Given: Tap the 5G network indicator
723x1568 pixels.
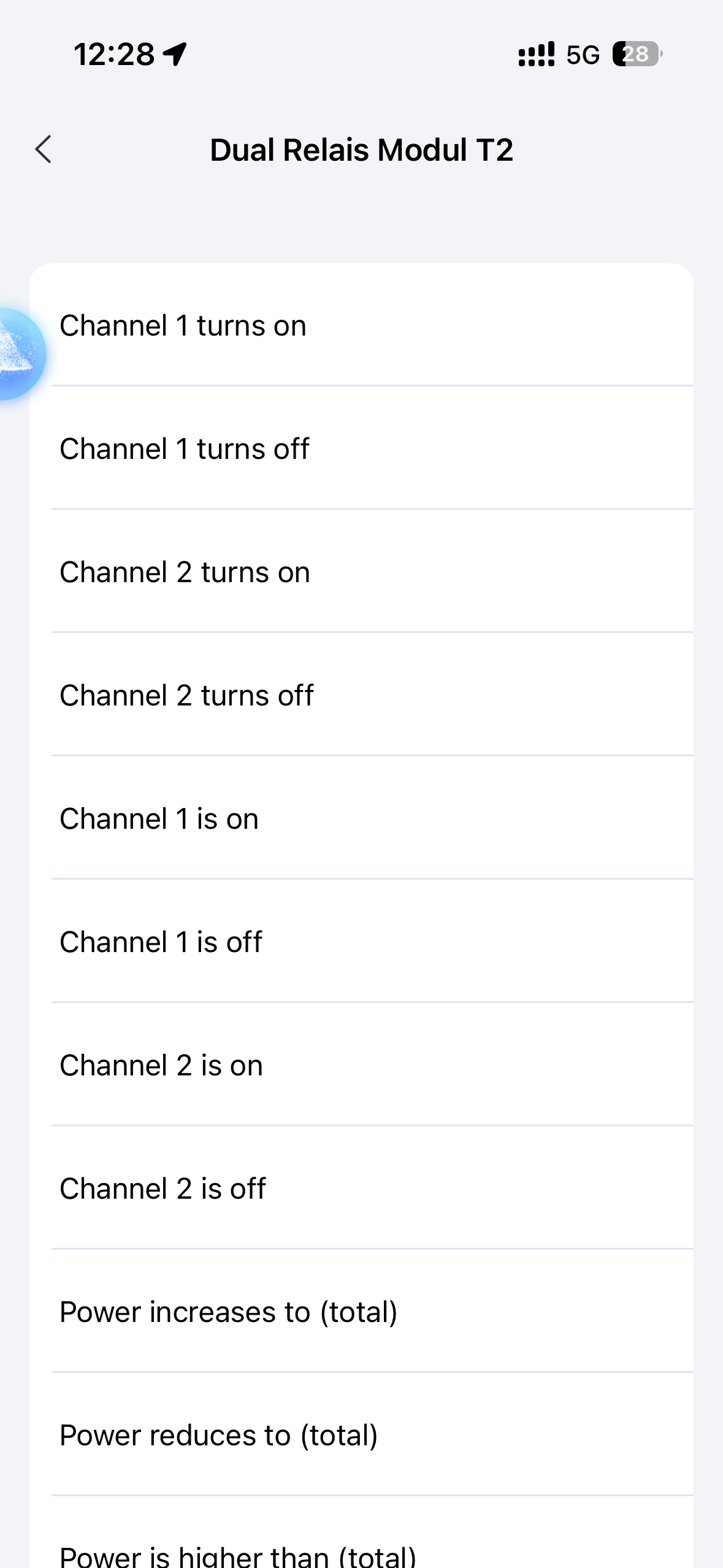Looking at the screenshot, I should point(583,55).
